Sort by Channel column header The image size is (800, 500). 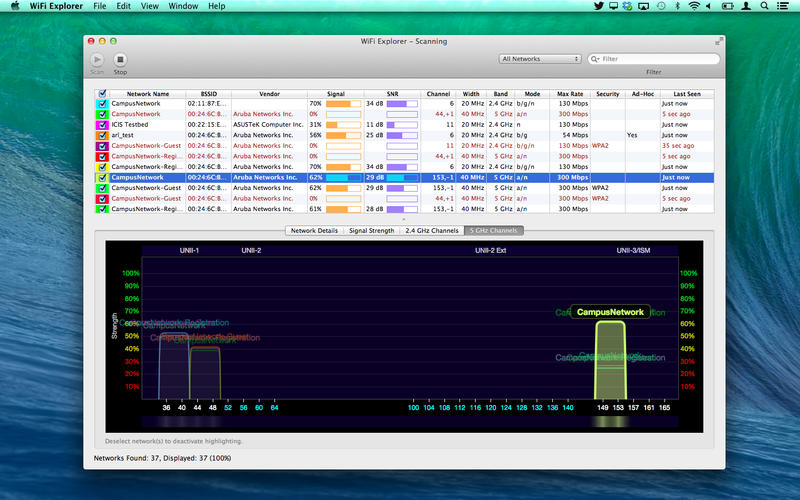(x=438, y=94)
